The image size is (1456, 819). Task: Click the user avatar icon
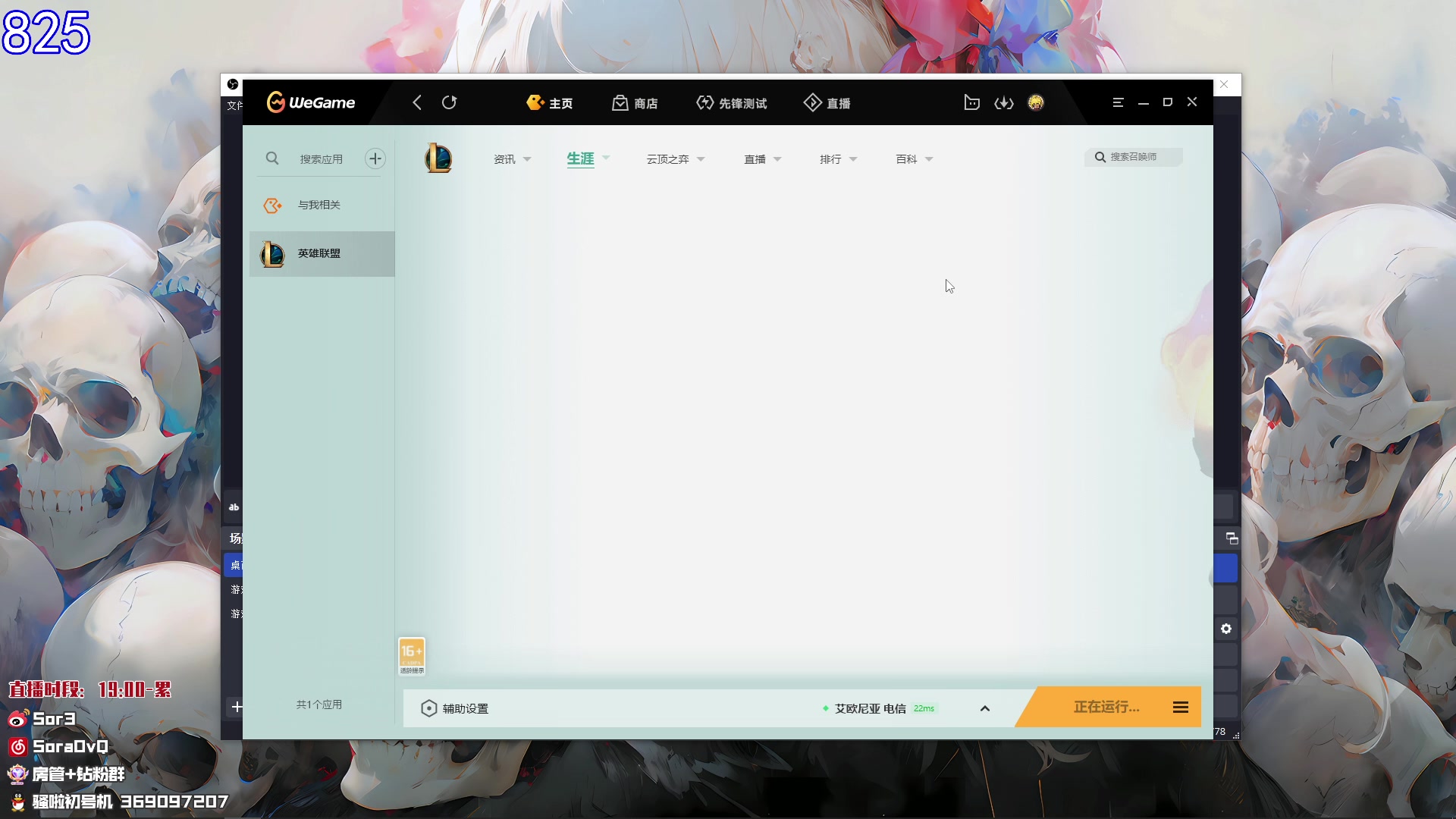(x=1036, y=102)
